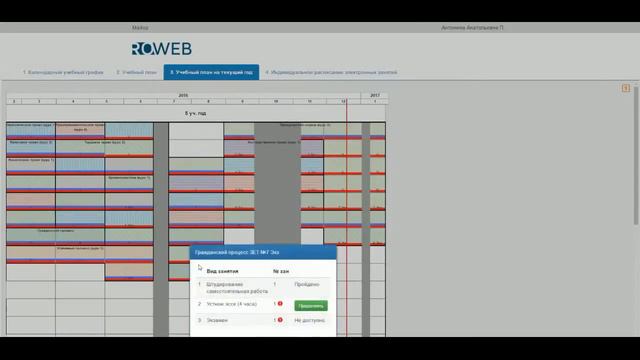Image resolution: width=640 pixels, height=360 pixels.
Task: Click the Не доступно status text
Action: pyautogui.click(x=309, y=320)
